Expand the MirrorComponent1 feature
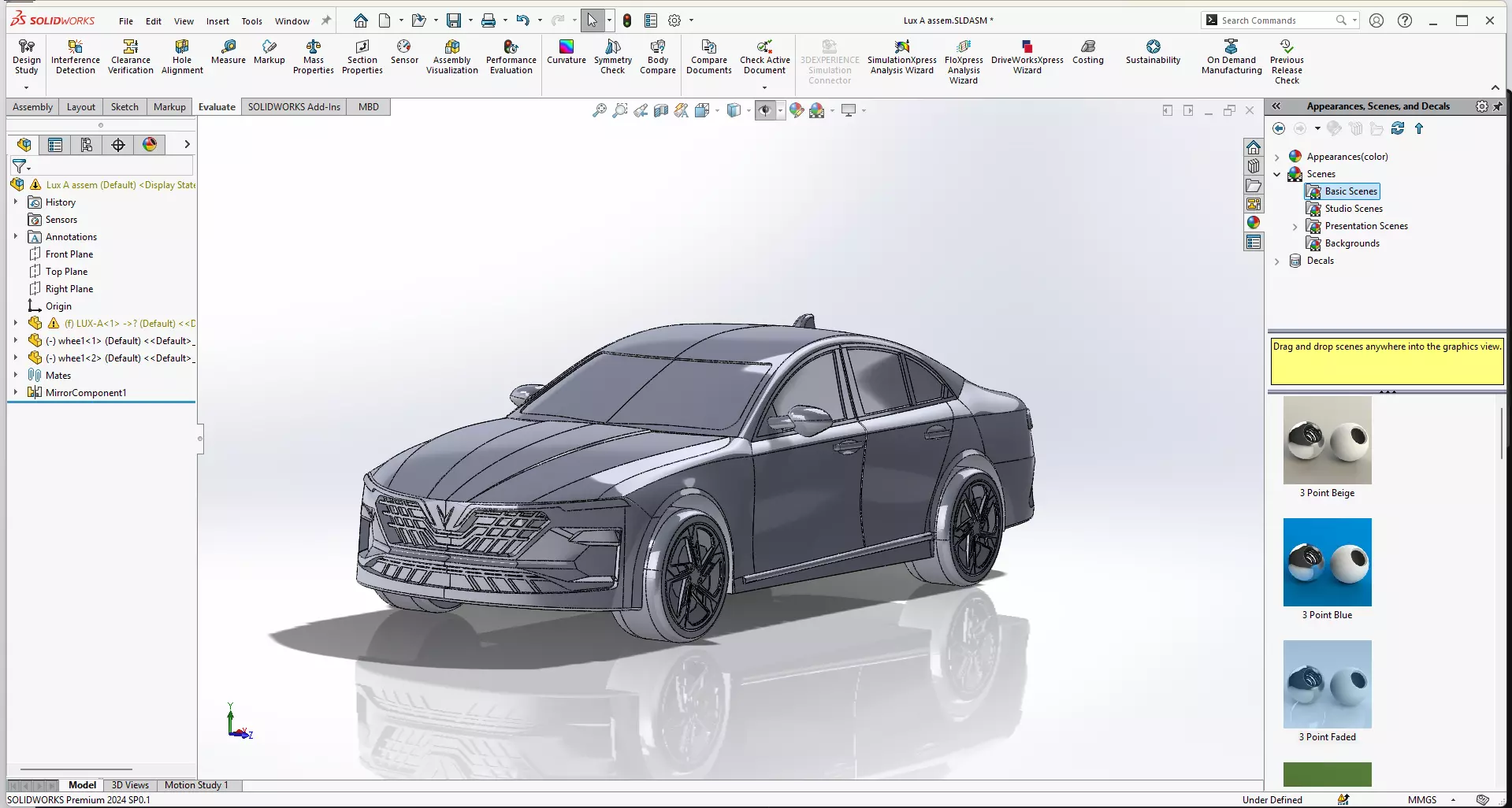Viewport: 1512px width, 808px height. (x=16, y=392)
